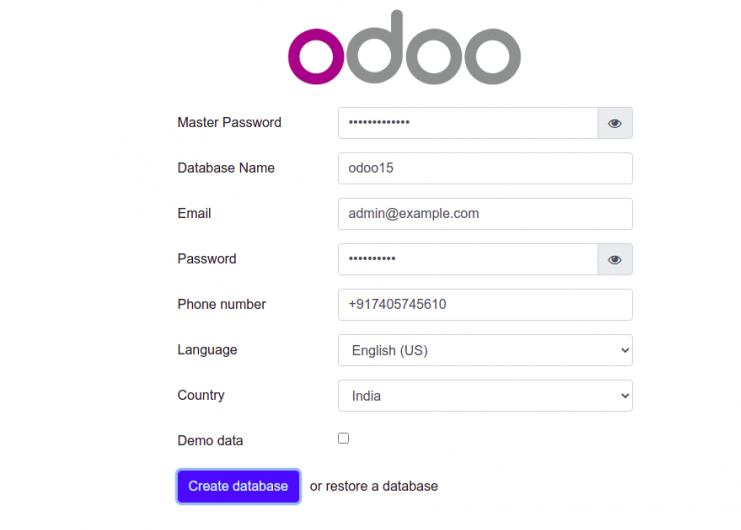Show the Master Password text
The width and height of the screenshot is (741, 530).
click(x=615, y=123)
